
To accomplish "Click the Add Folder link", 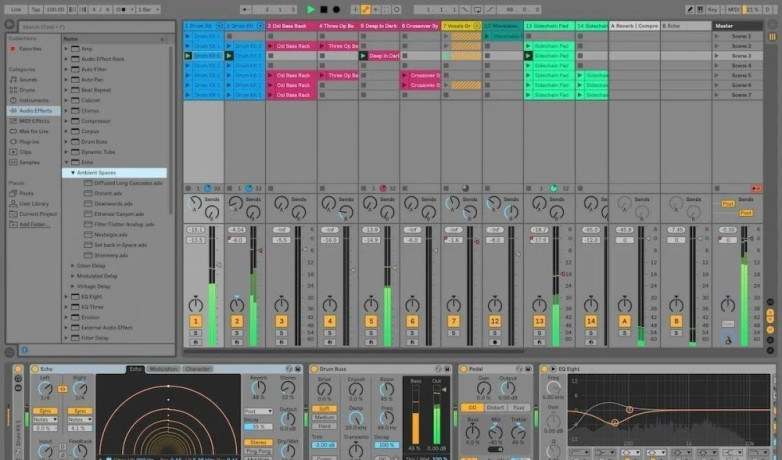I will [34, 225].
